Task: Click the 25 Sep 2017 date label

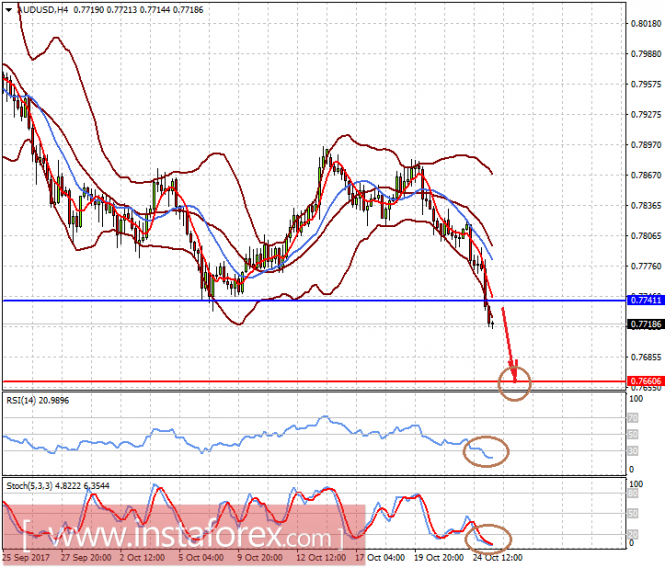Action: point(27,557)
